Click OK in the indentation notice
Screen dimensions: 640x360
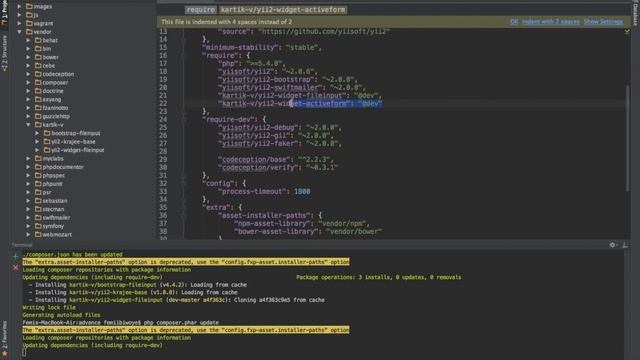[514, 22]
